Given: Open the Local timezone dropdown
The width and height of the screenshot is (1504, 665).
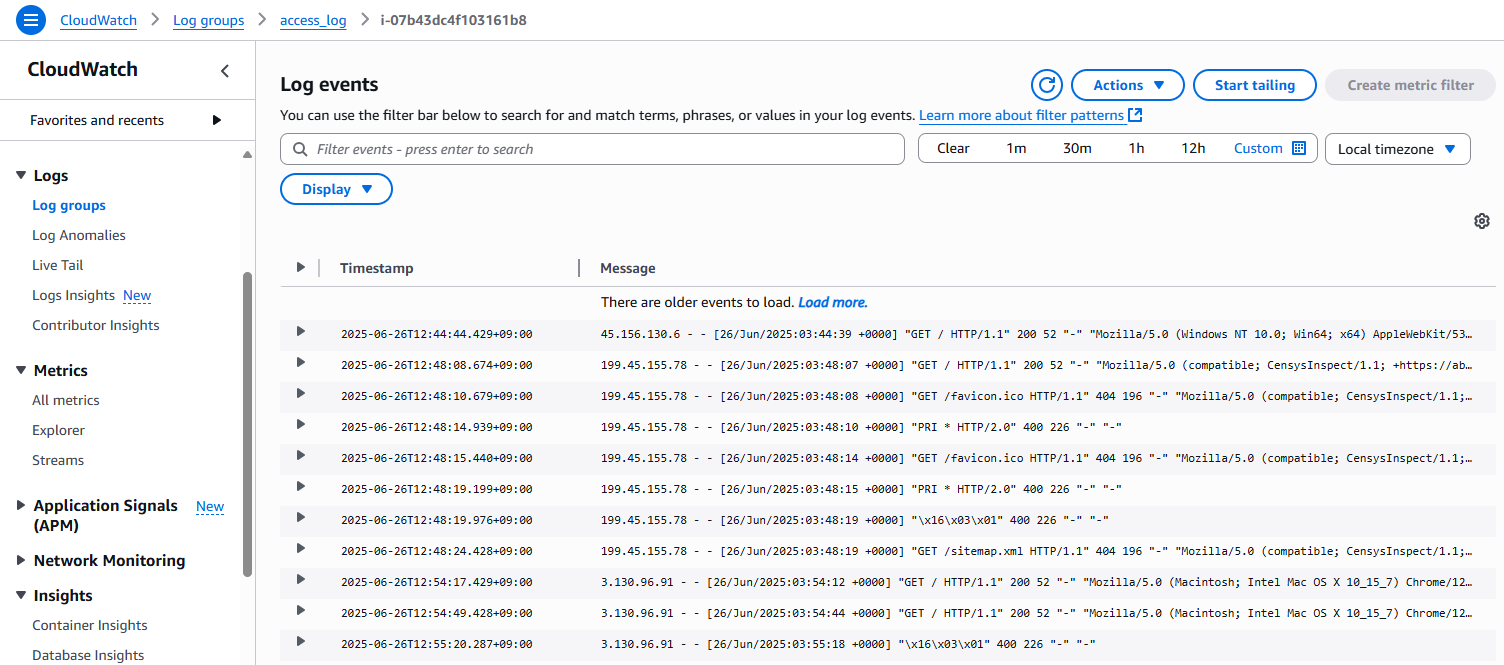Looking at the screenshot, I should point(1397,149).
